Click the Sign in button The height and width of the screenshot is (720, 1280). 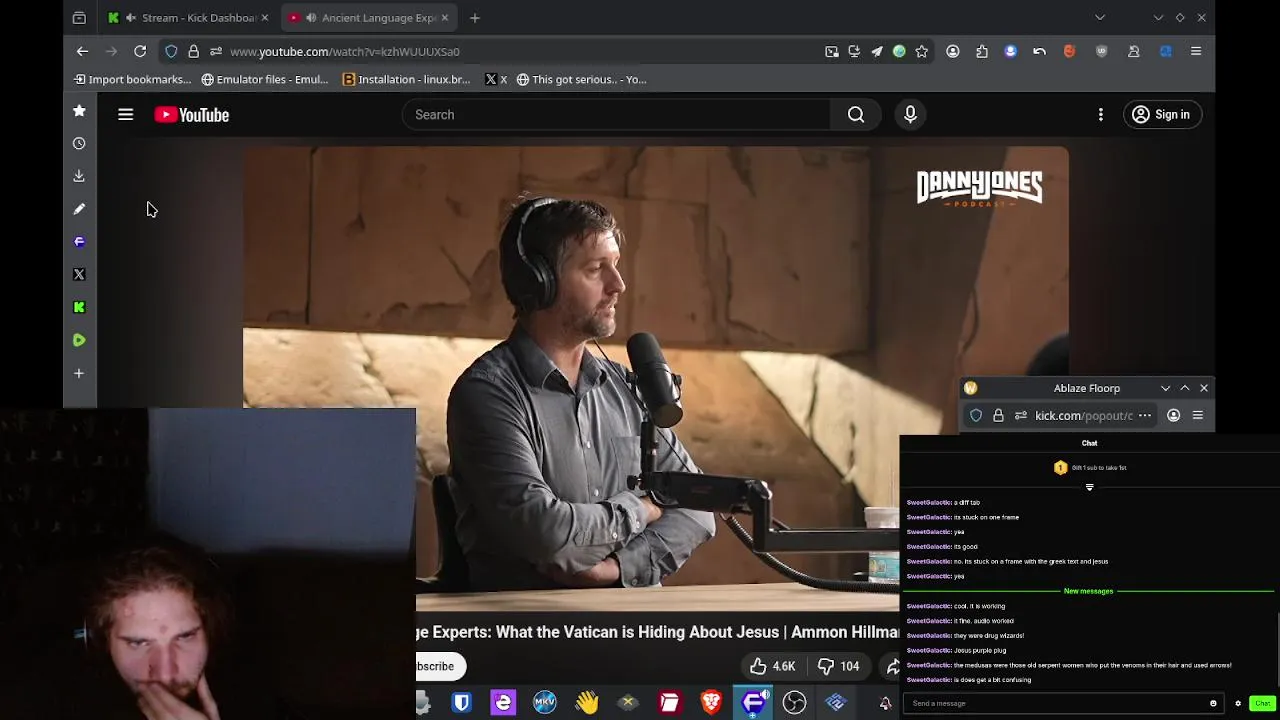[1161, 115]
